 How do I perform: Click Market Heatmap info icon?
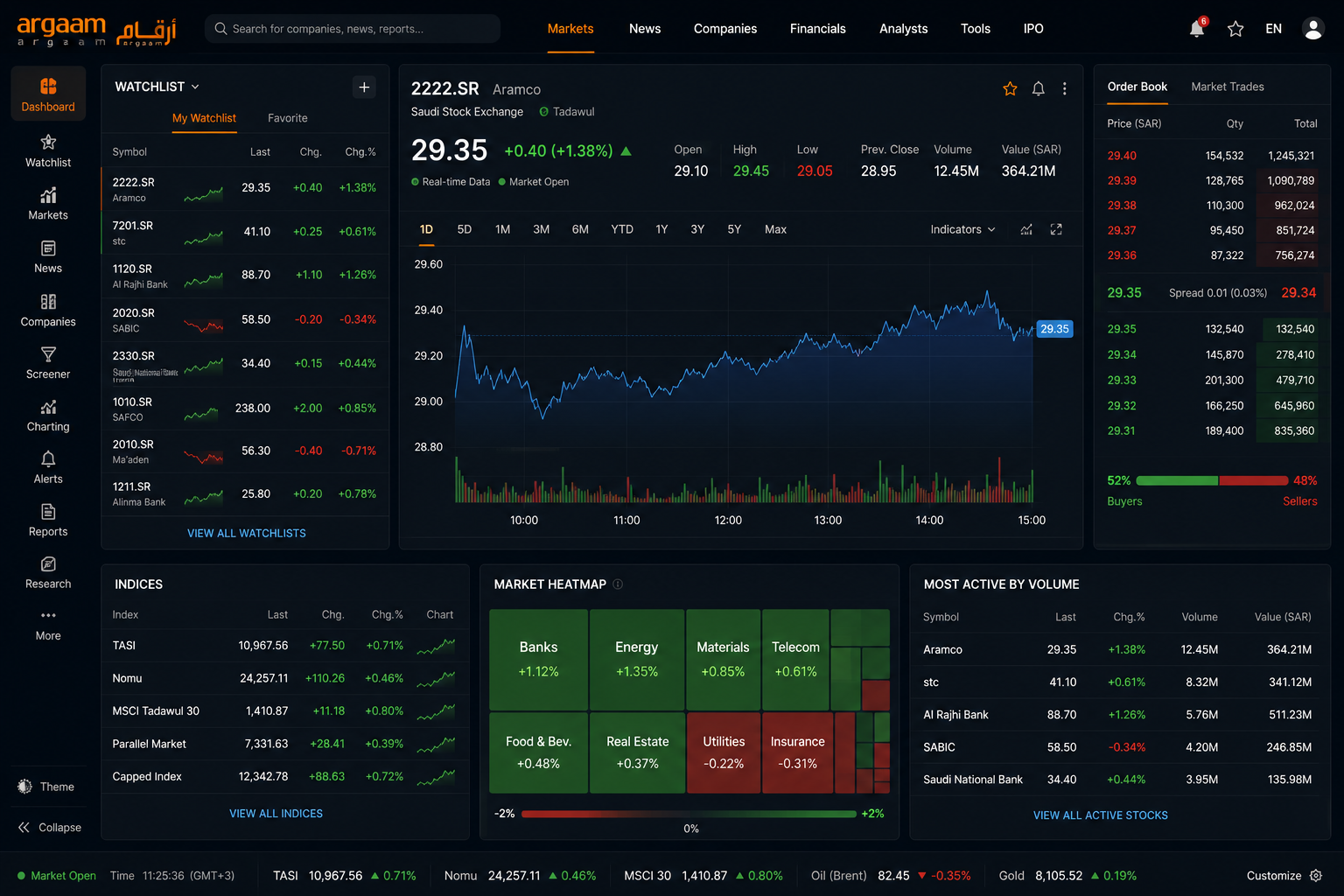[x=618, y=584]
